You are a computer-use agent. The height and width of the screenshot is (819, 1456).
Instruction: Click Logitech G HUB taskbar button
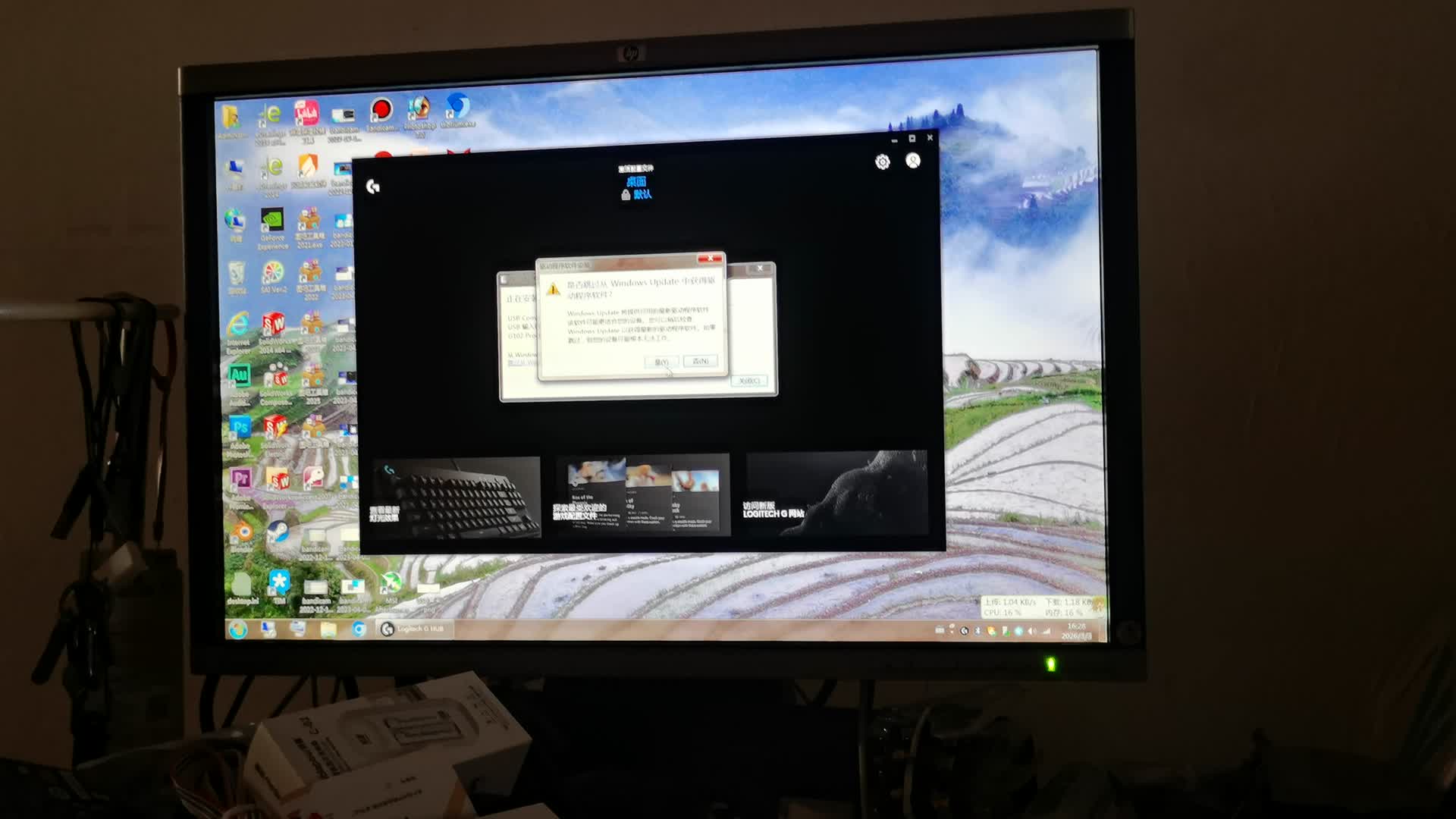tap(414, 629)
